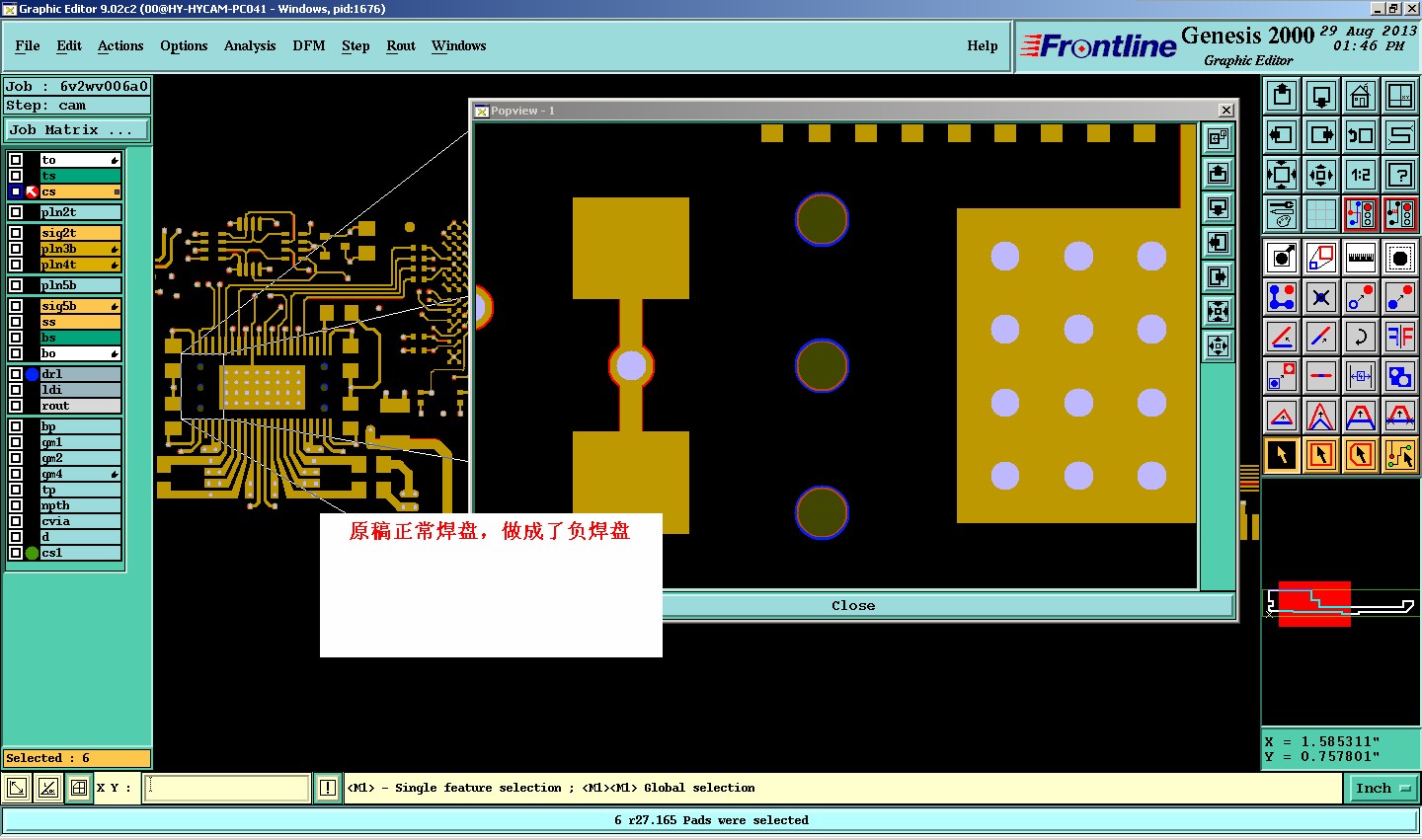This screenshot has width=1422, height=840.
Task: Click the red overview thumbnail area
Action: pos(1314,603)
